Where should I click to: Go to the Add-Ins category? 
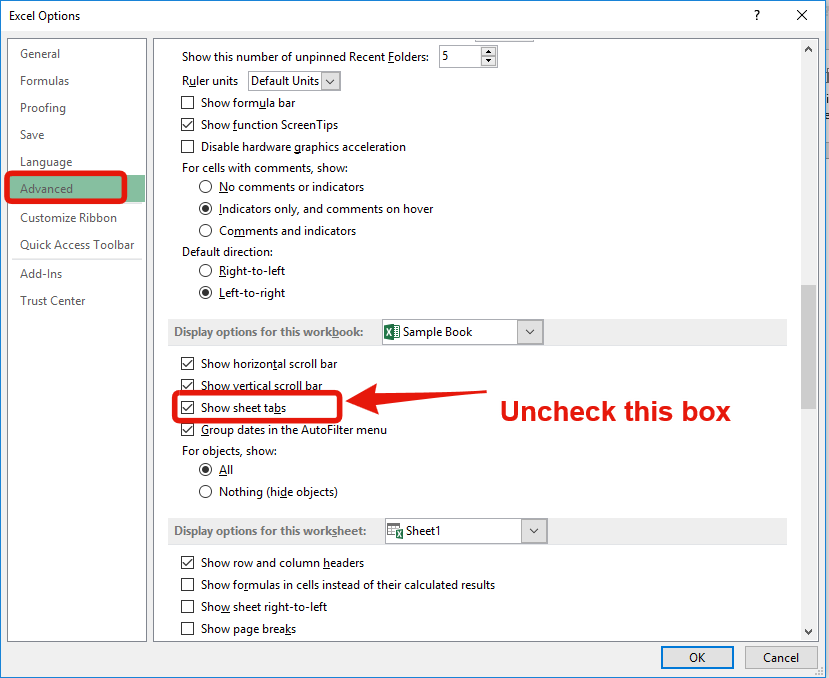click(41, 274)
